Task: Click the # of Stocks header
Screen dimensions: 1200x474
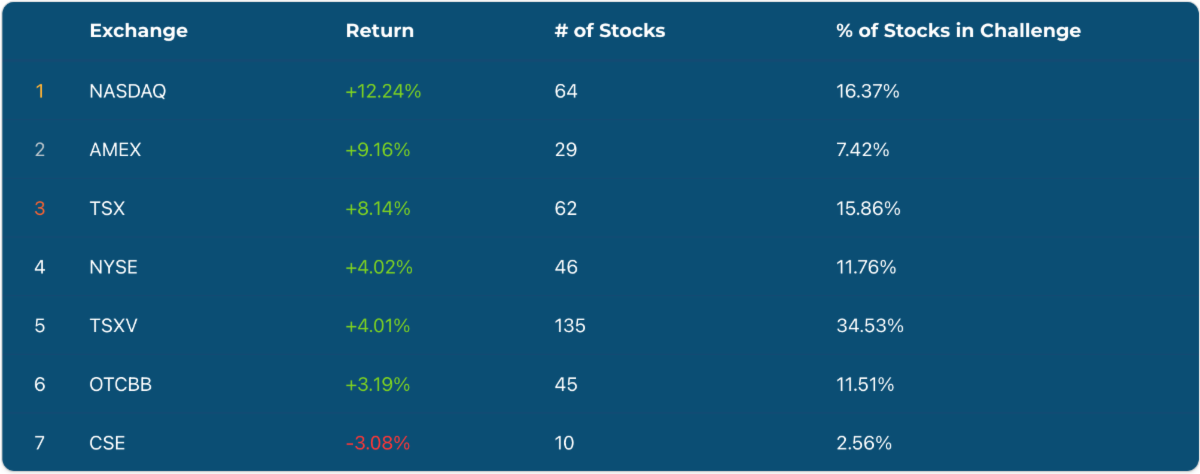Action: point(609,31)
